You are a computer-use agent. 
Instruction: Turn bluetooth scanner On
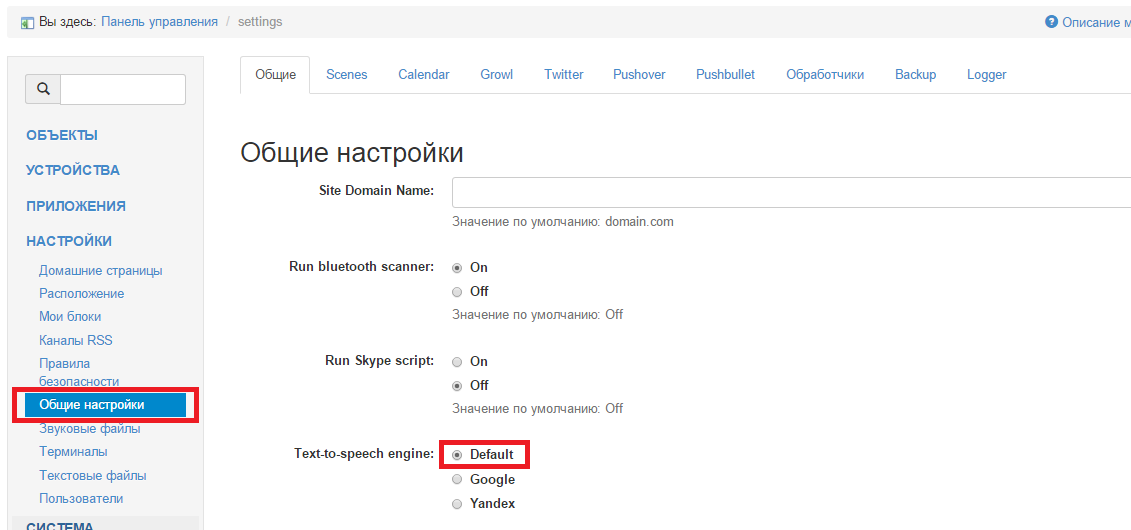[457, 268]
